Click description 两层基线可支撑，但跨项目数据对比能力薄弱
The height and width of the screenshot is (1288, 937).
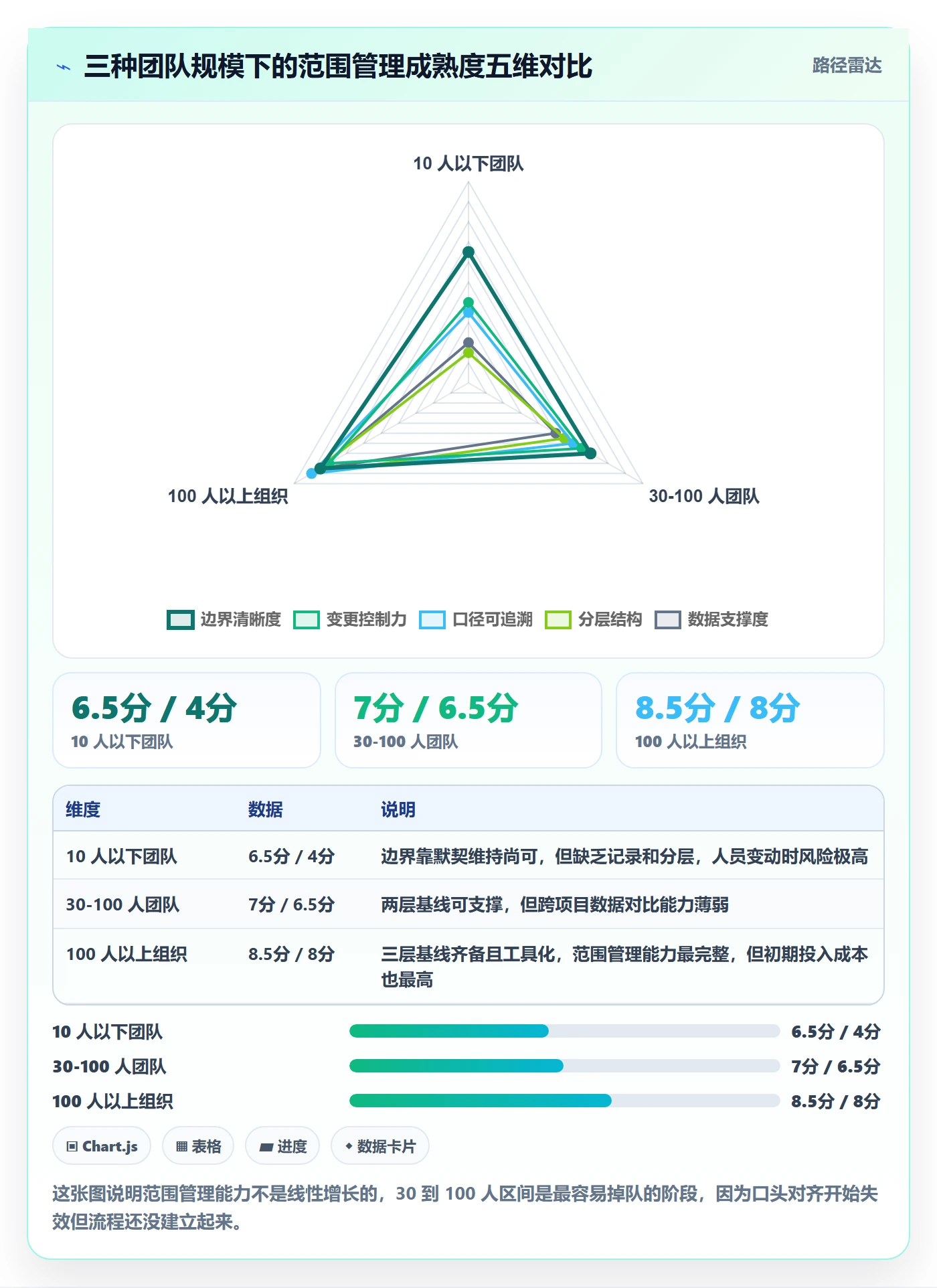click(x=555, y=904)
